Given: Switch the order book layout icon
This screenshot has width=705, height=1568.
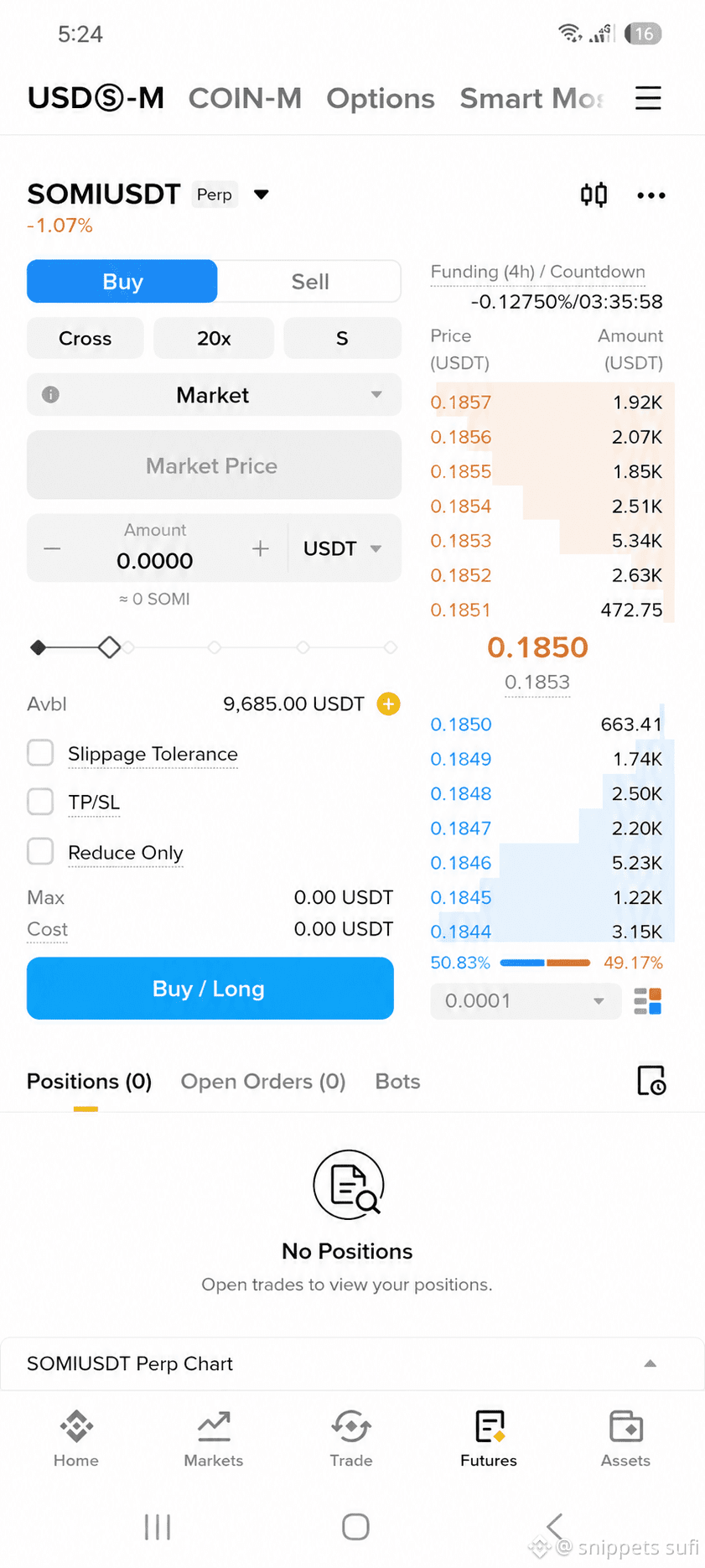Looking at the screenshot, I should (x=648, y=1001).
